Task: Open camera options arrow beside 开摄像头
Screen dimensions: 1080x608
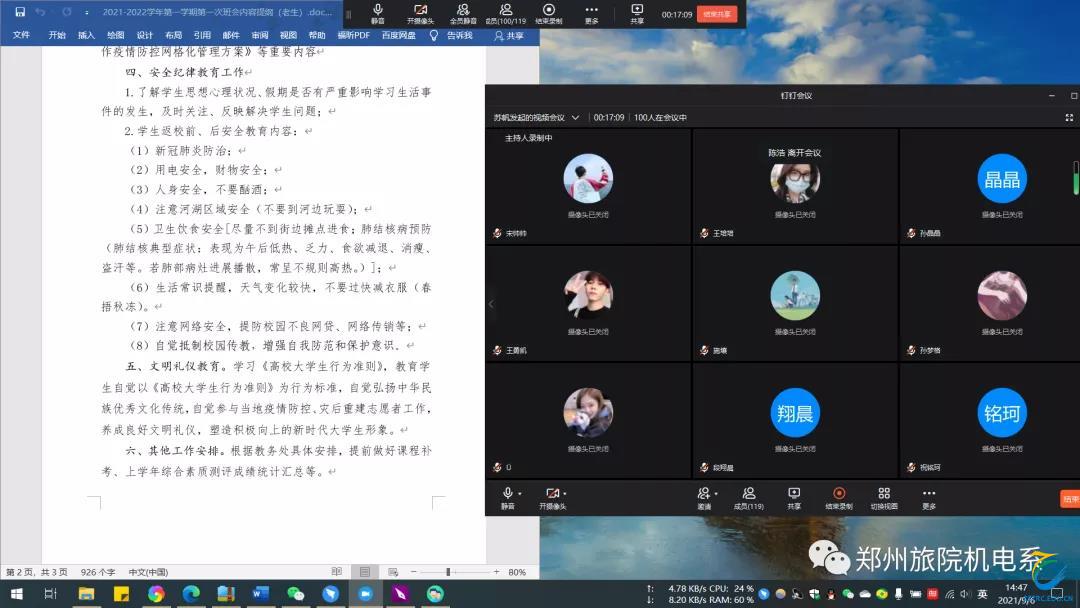Action: (x=565, y=494)
